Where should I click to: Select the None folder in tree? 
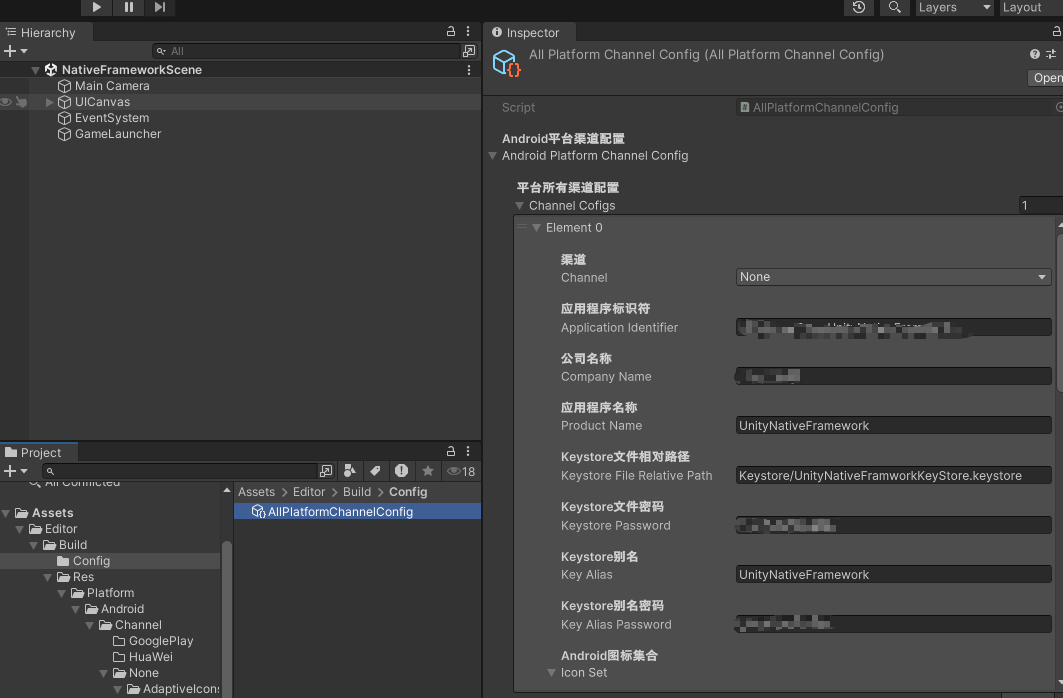(x=143, y=673)
